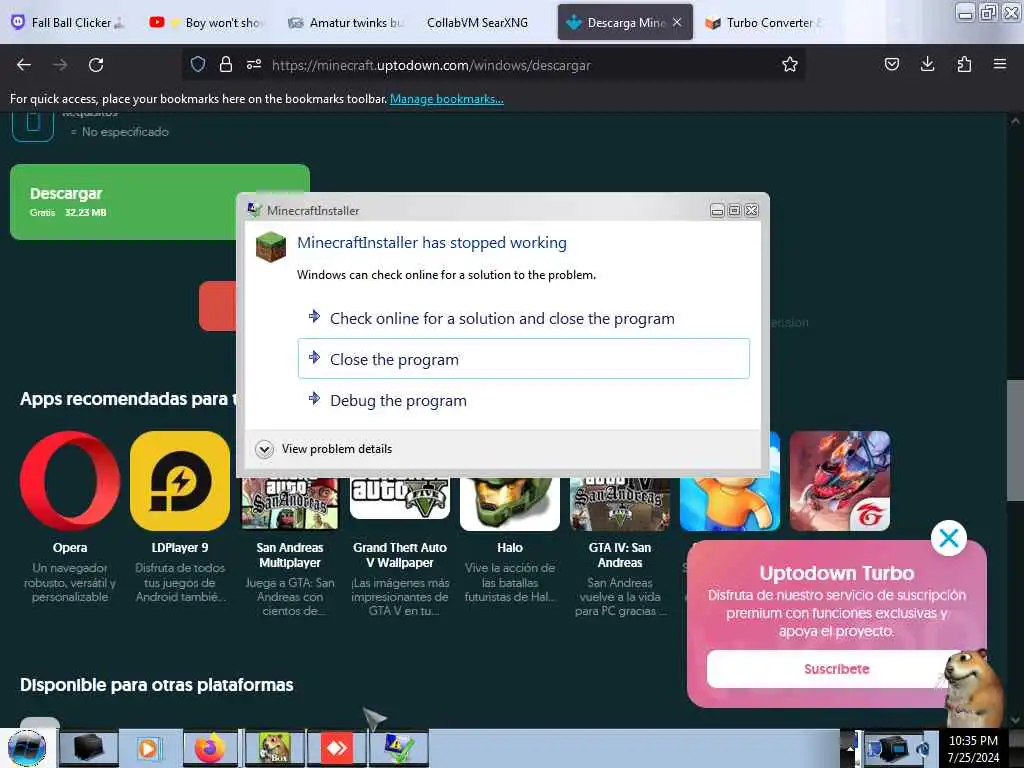
Task: Open the tracking protection shield icon
Action: pyautogui.click(x=198, y=64)
